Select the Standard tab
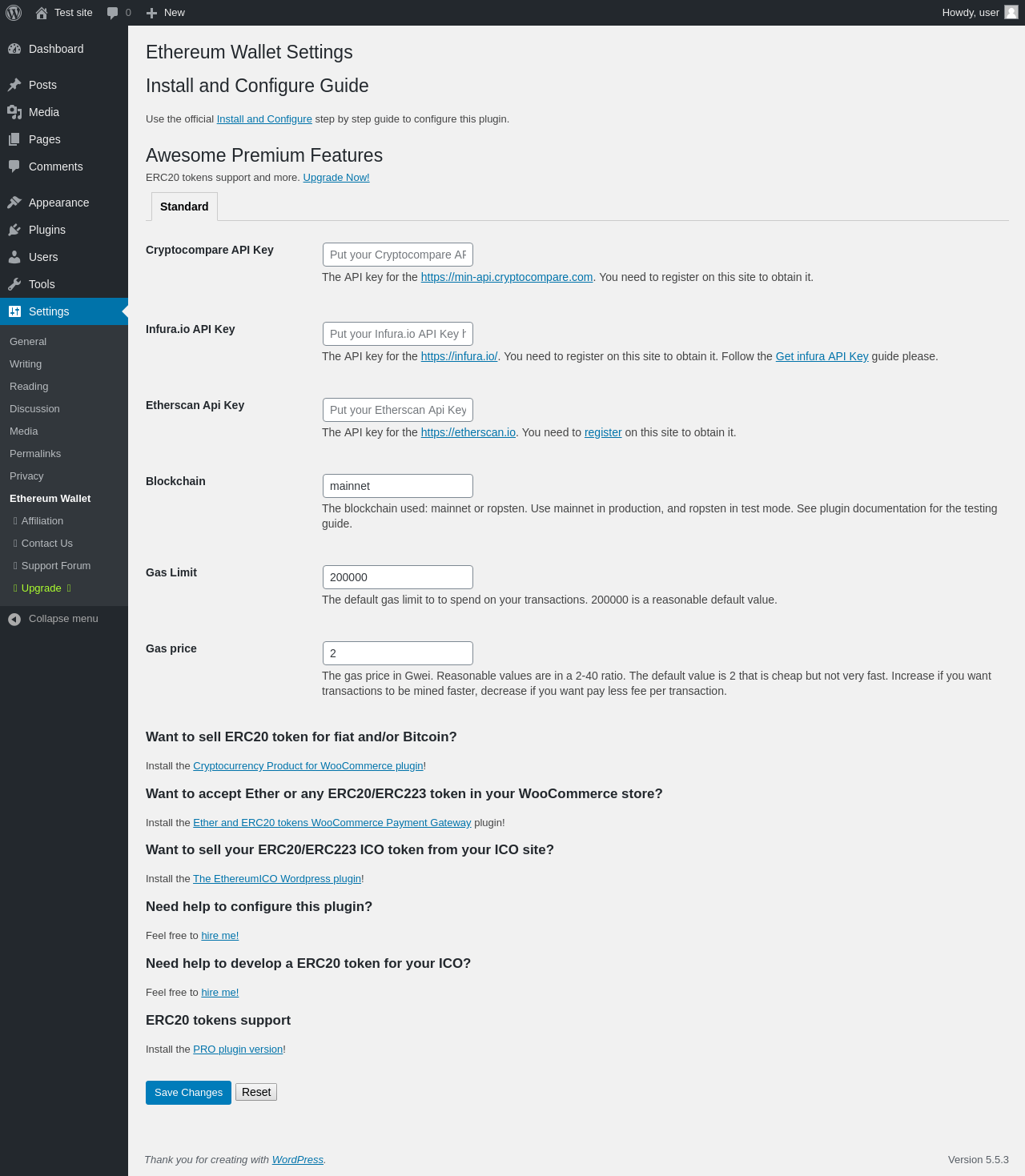 [x=184, y=207]
